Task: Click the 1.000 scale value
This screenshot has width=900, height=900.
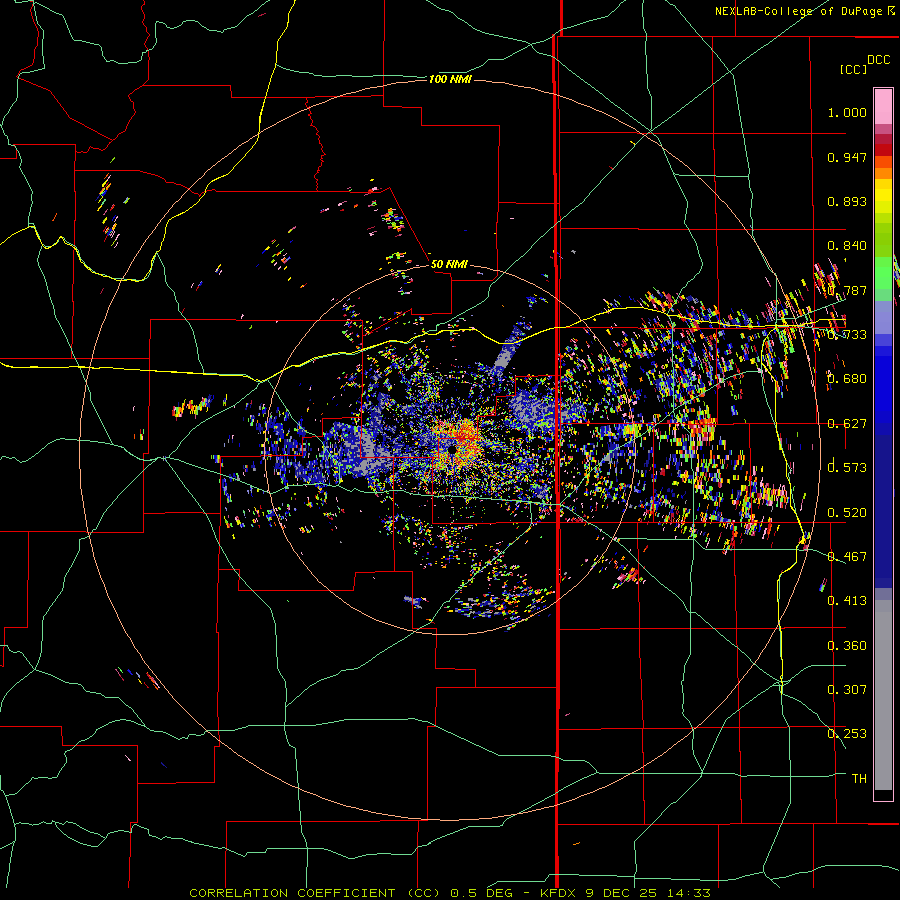Action: [x=847, y=112]
